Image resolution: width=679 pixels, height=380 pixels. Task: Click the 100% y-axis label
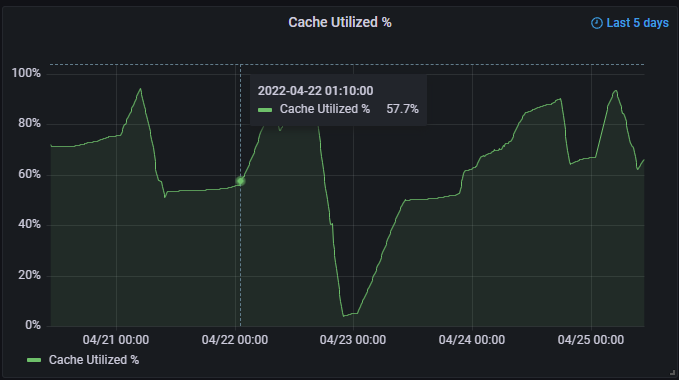click(26, 73)
